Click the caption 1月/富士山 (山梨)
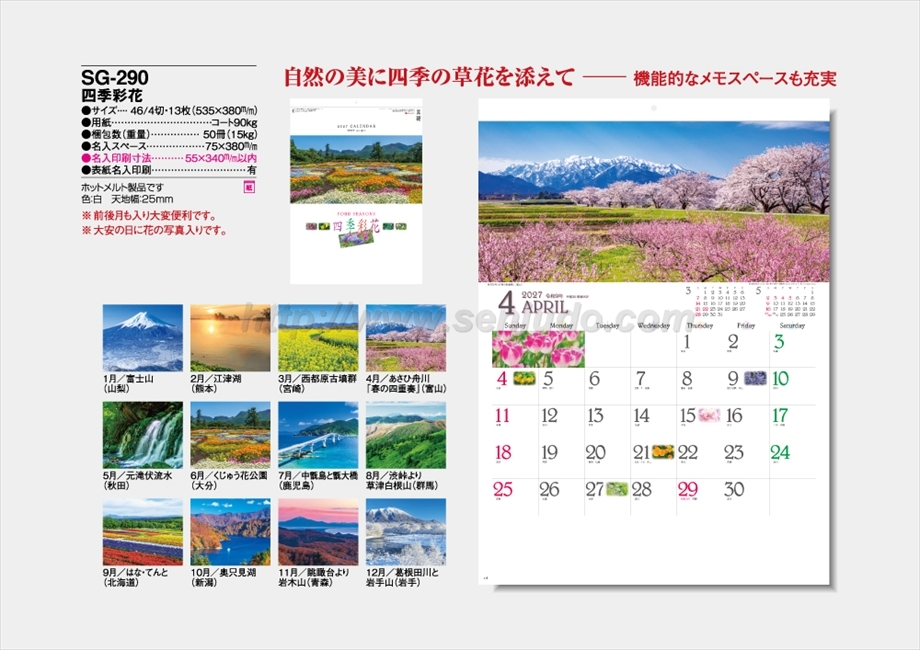The width and height of the screenshot is (920, 650). [x=128, y=384]
